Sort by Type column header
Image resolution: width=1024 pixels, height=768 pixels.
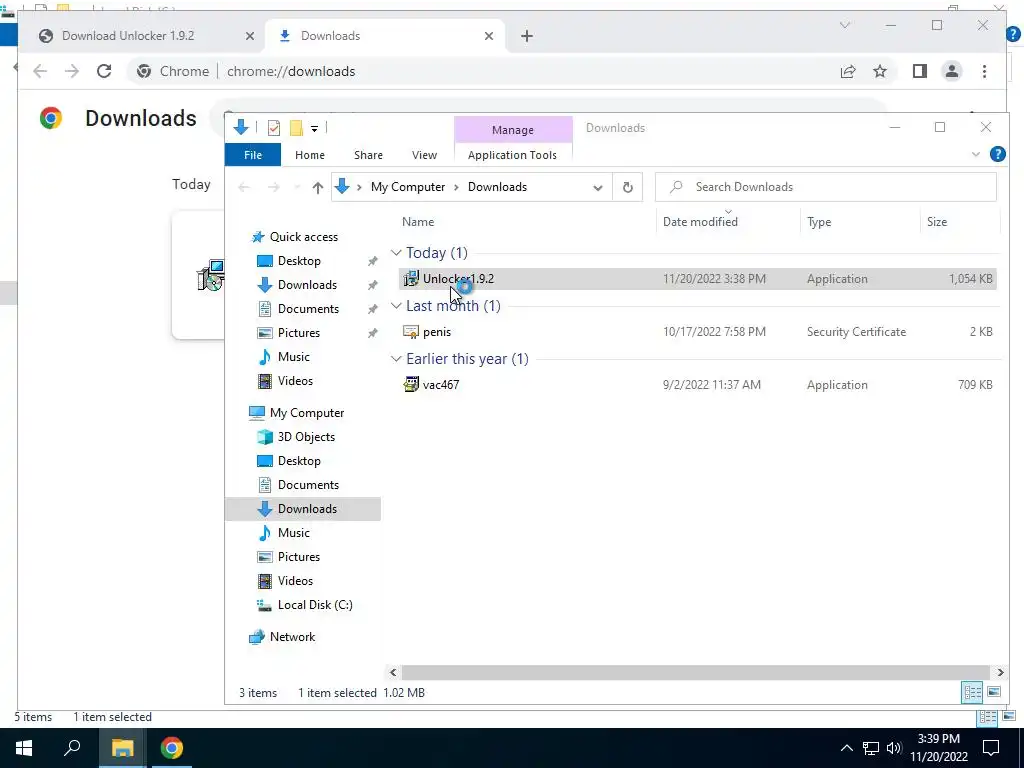819,222
